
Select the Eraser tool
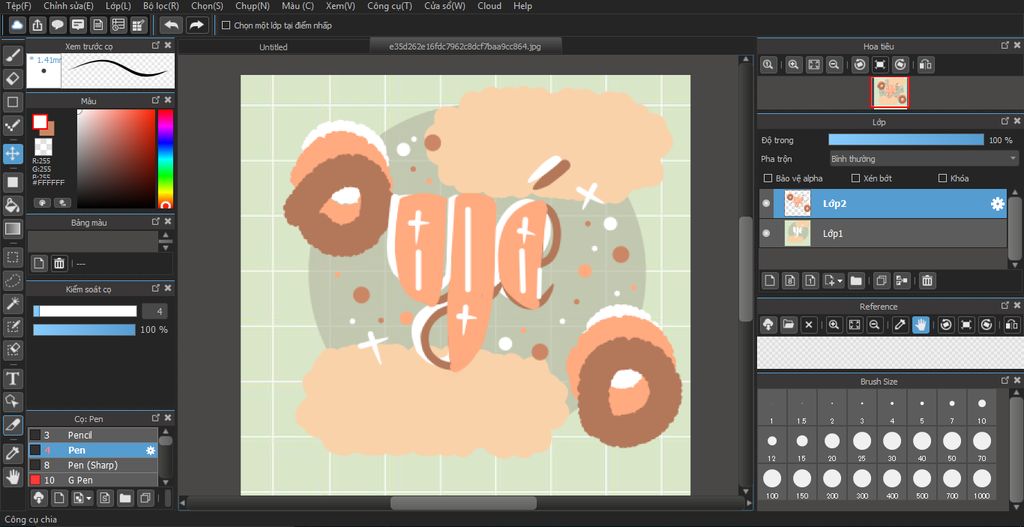click(x=13, y=79)
